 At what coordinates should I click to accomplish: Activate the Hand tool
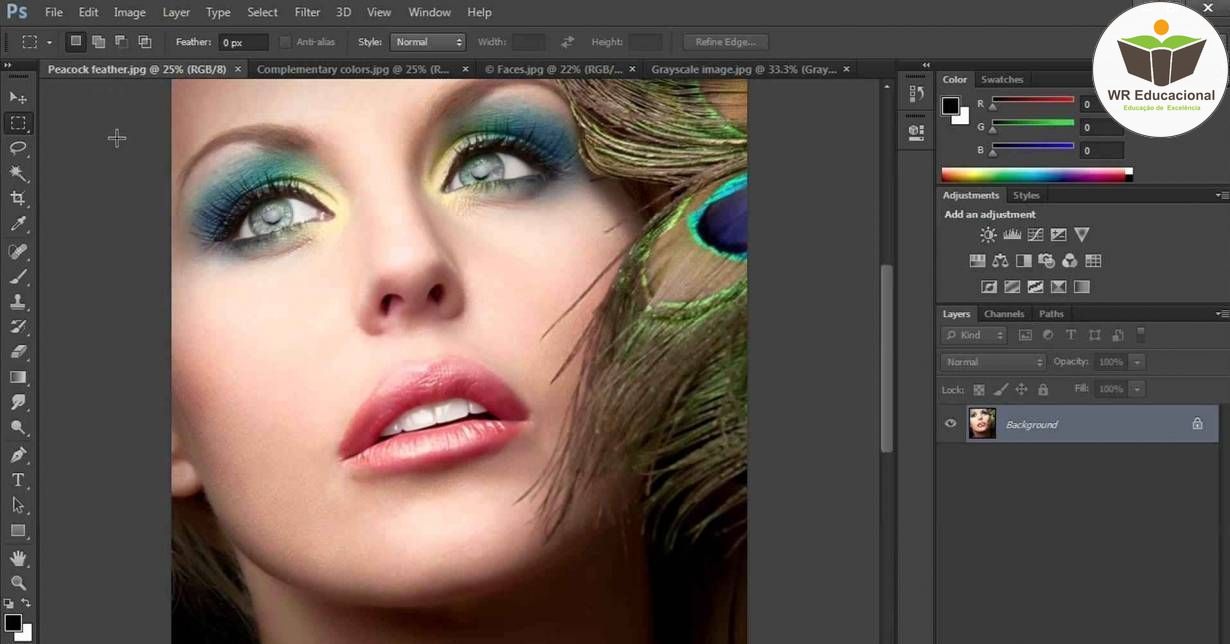(x=18, y=558)
